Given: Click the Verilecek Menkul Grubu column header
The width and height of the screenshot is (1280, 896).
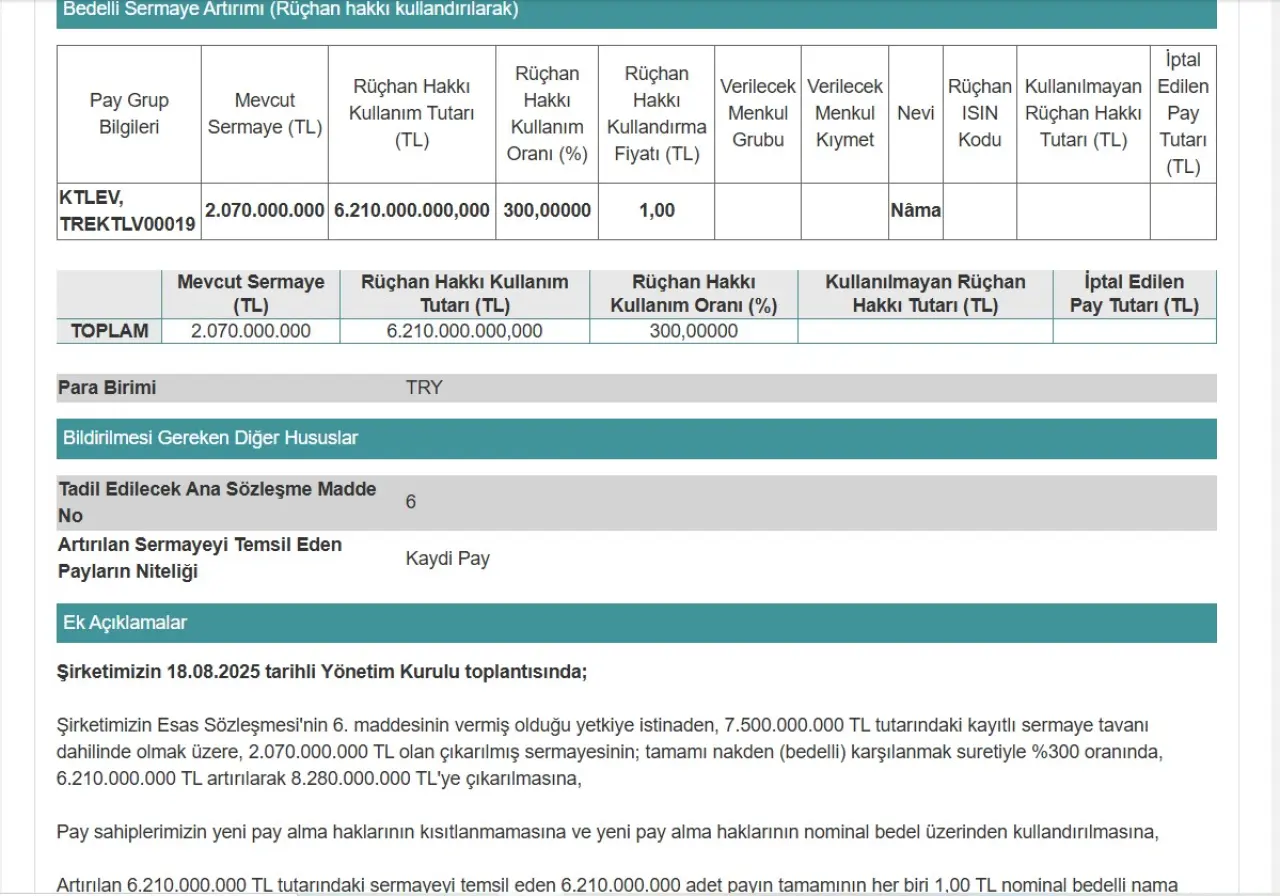Looking at the screenshot, I should (758, 114).
